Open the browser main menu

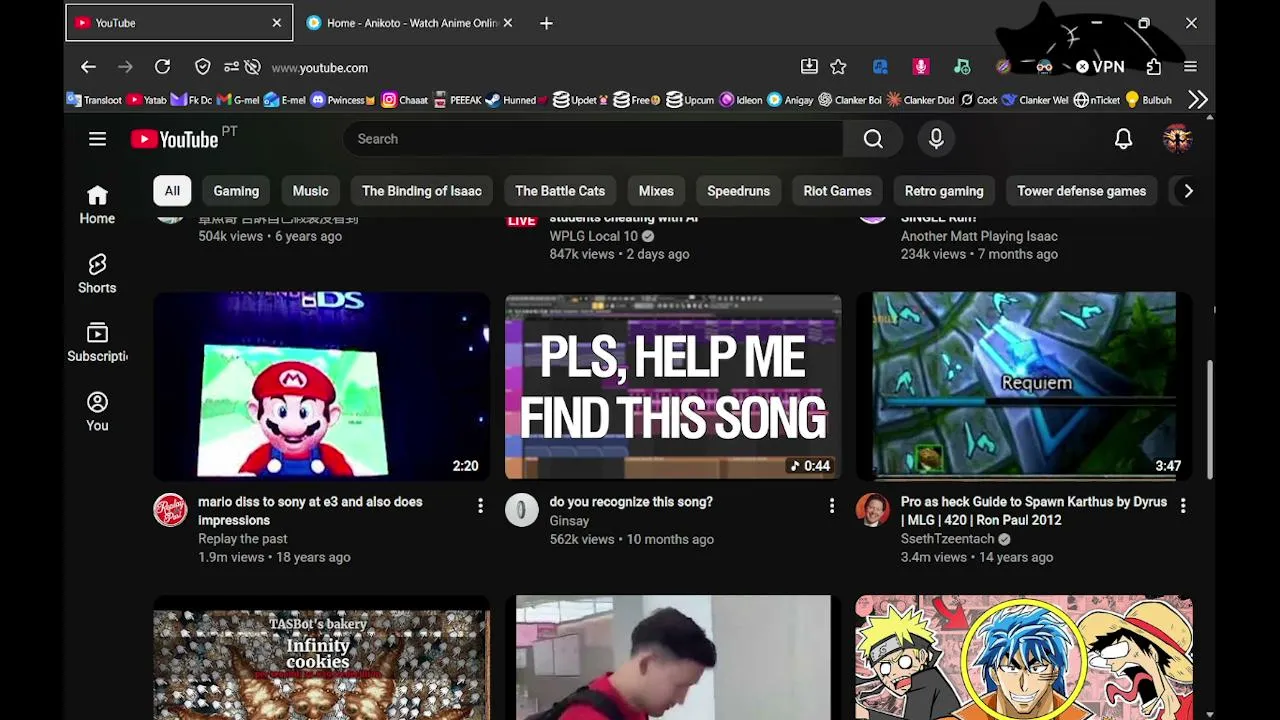[x=1190, y=67]
